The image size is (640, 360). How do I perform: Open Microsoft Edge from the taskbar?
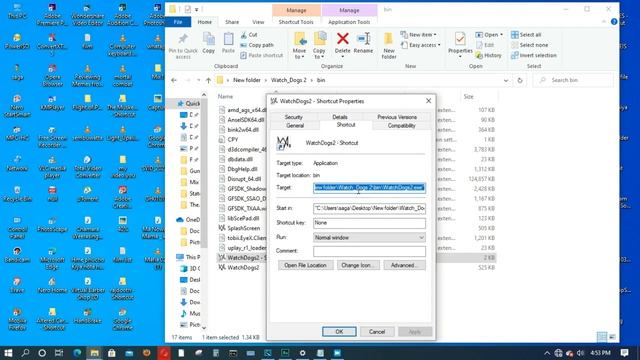(77, 353)
